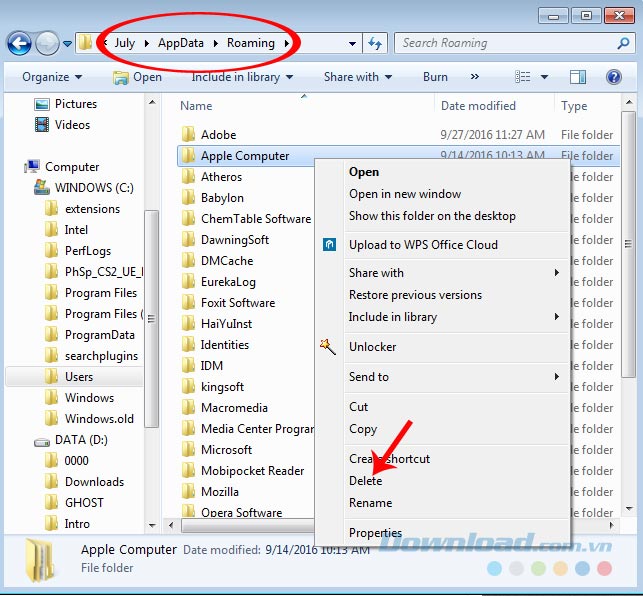Viewport: 643px width, 596px height.
Task: Expand the Share with toolbar dropdown
Action: pyautogui.click(x=357, y=77)
